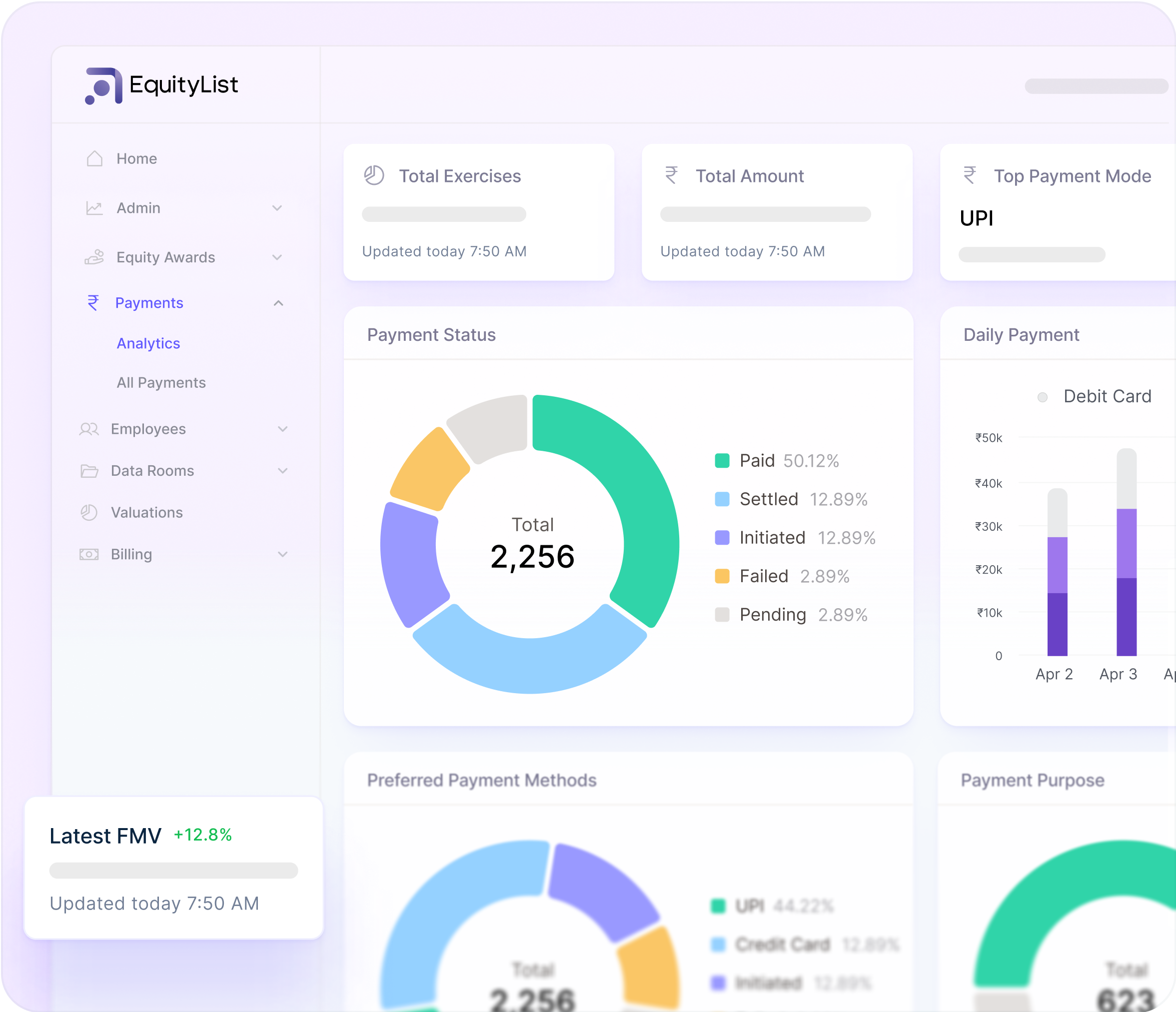Click the Daily Payment heading

point(1021,335)
